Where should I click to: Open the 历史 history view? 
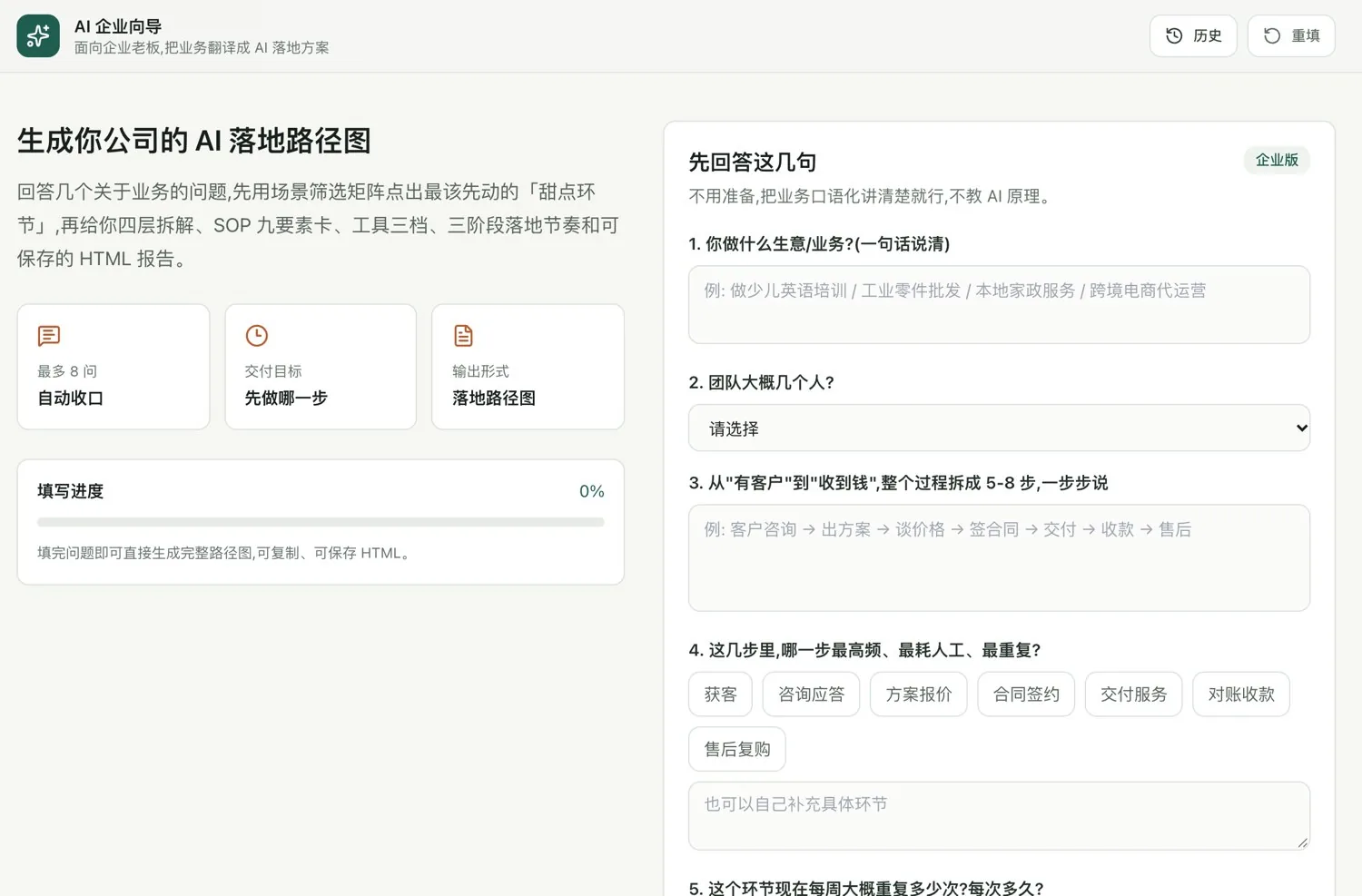click(1193, 35)
